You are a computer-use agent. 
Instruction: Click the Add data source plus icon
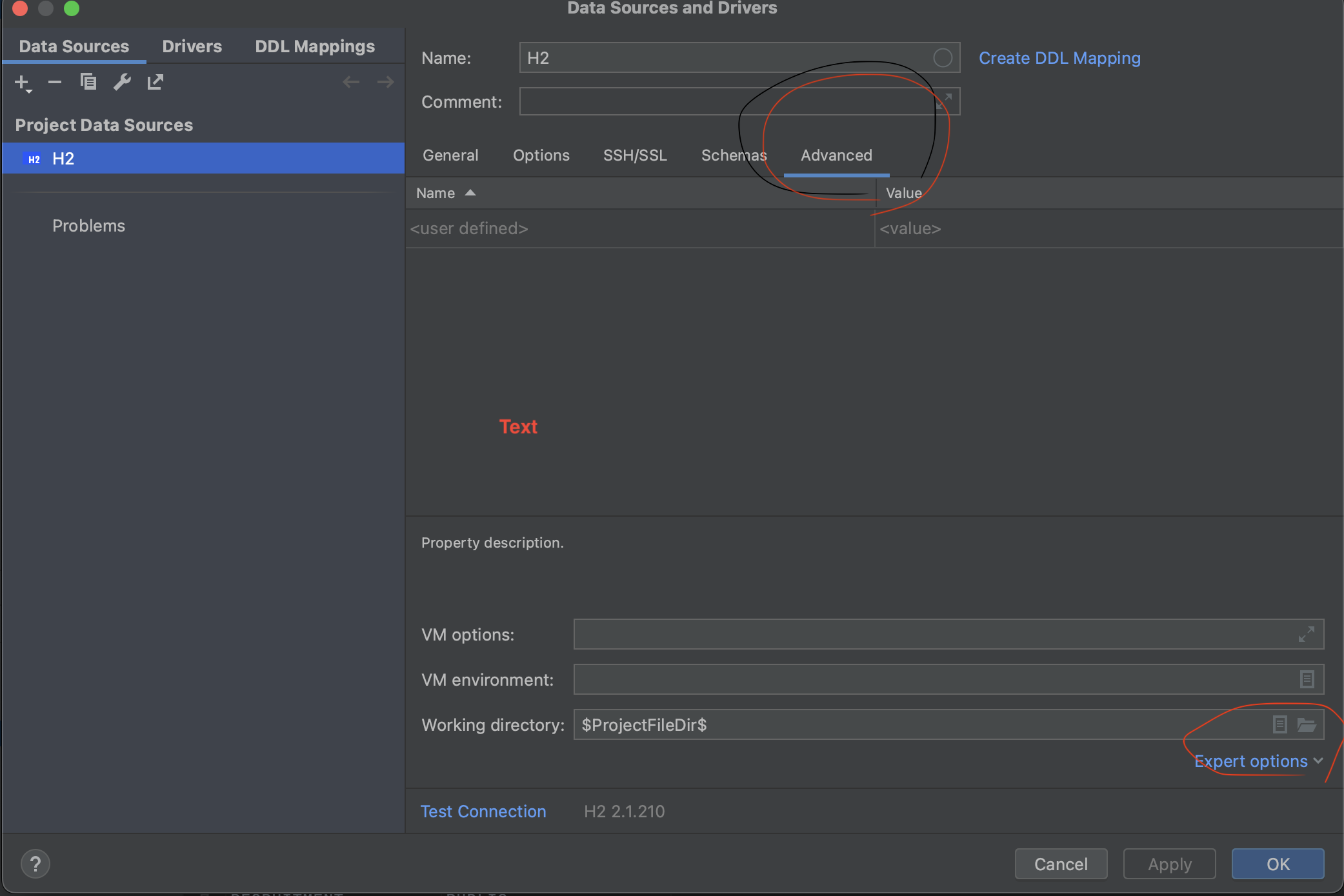(x=23, y=83)
